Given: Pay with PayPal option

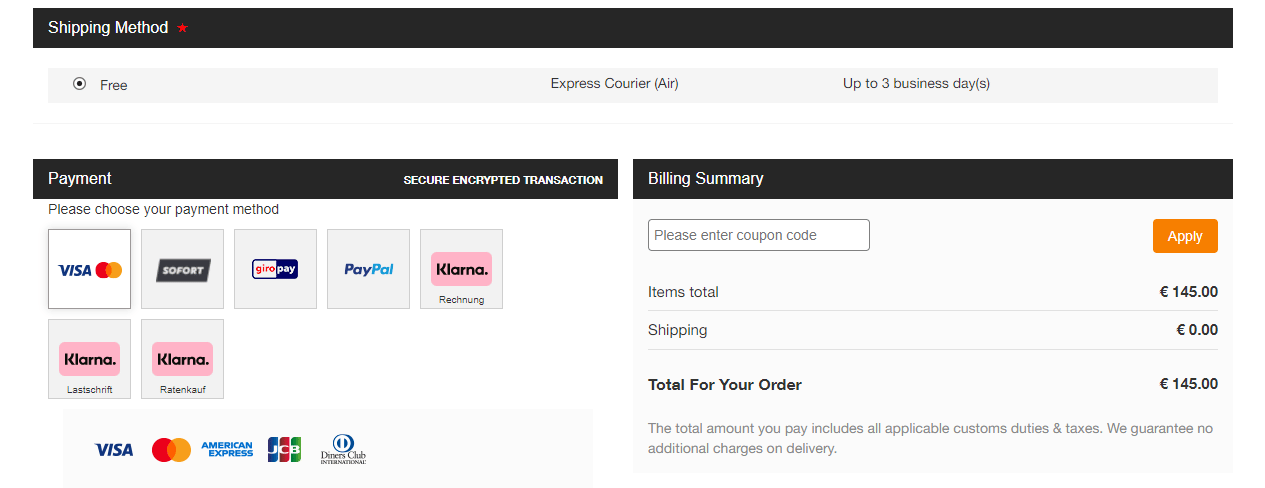Looking at the screenshot, I should click(x=368, y=269).
